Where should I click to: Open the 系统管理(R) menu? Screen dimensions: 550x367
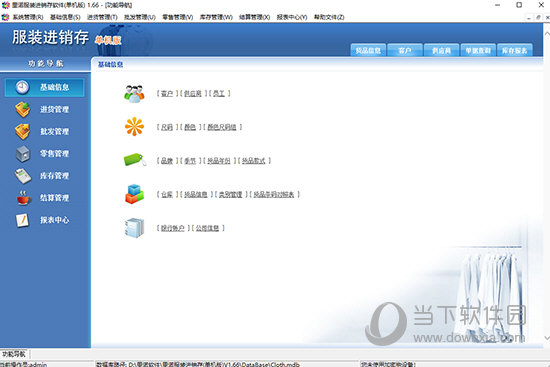tap(28, 17)
